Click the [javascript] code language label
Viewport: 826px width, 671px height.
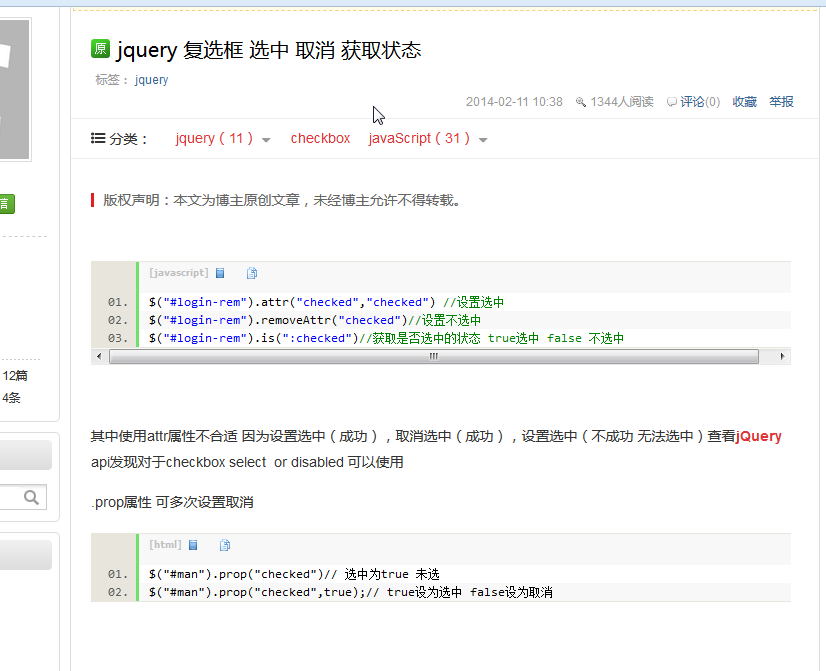pyautogui.click(x=179, y=273)
